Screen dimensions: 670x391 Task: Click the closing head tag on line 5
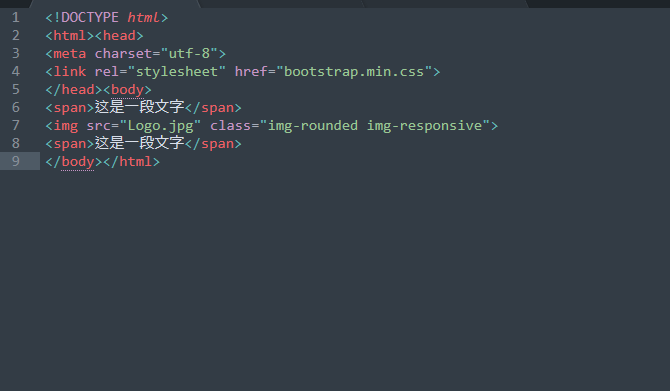pyautogui.click(x=74, y=89)
